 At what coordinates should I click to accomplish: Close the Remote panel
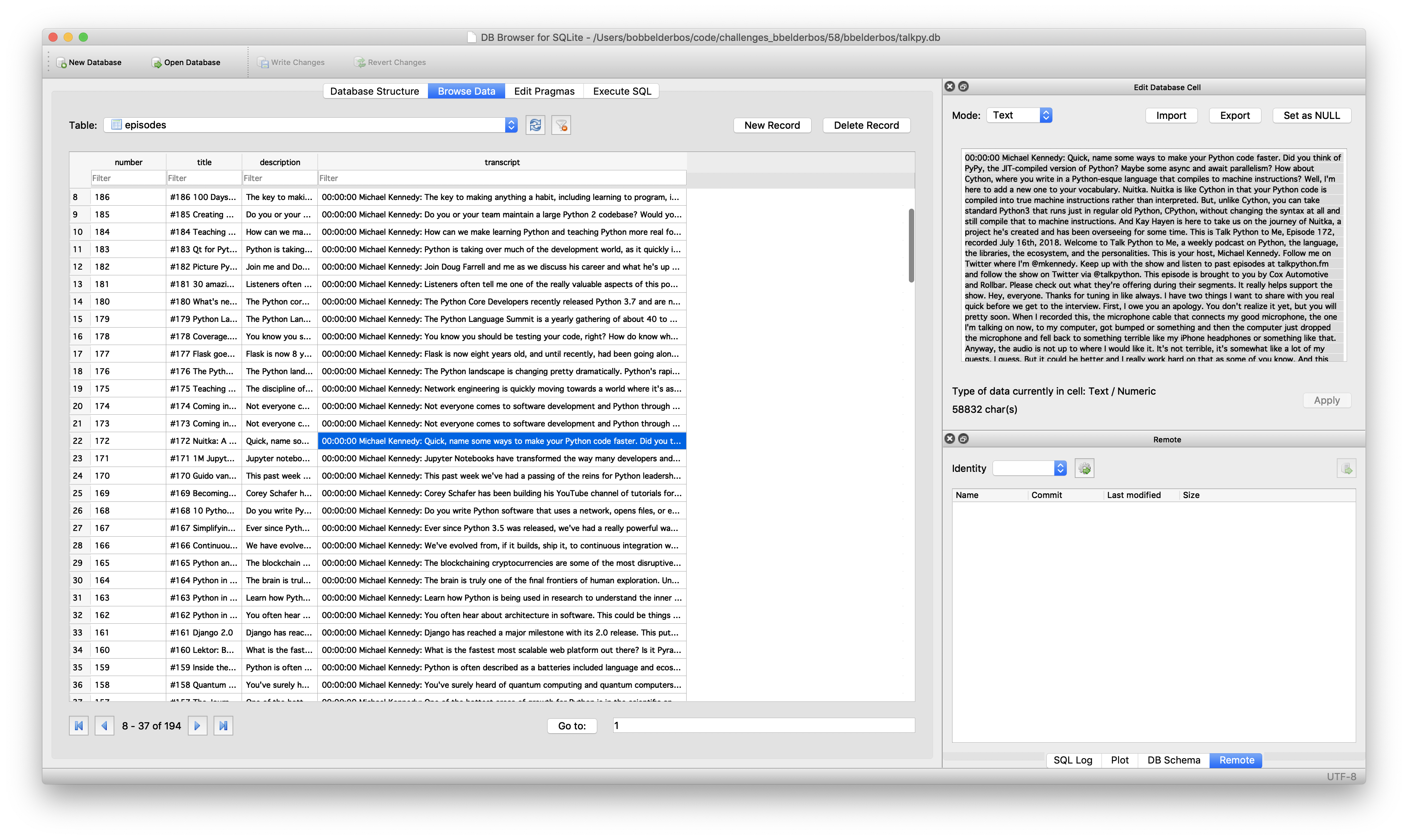point(950,439)
